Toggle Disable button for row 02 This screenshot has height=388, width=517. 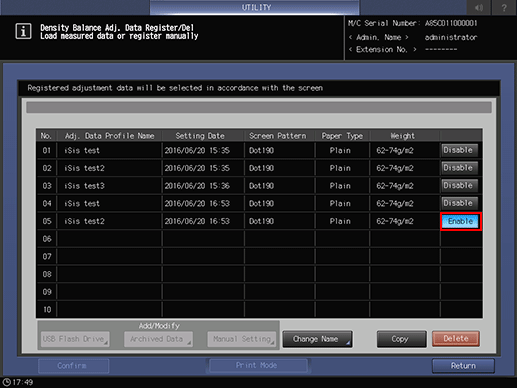tap(460, 168)
